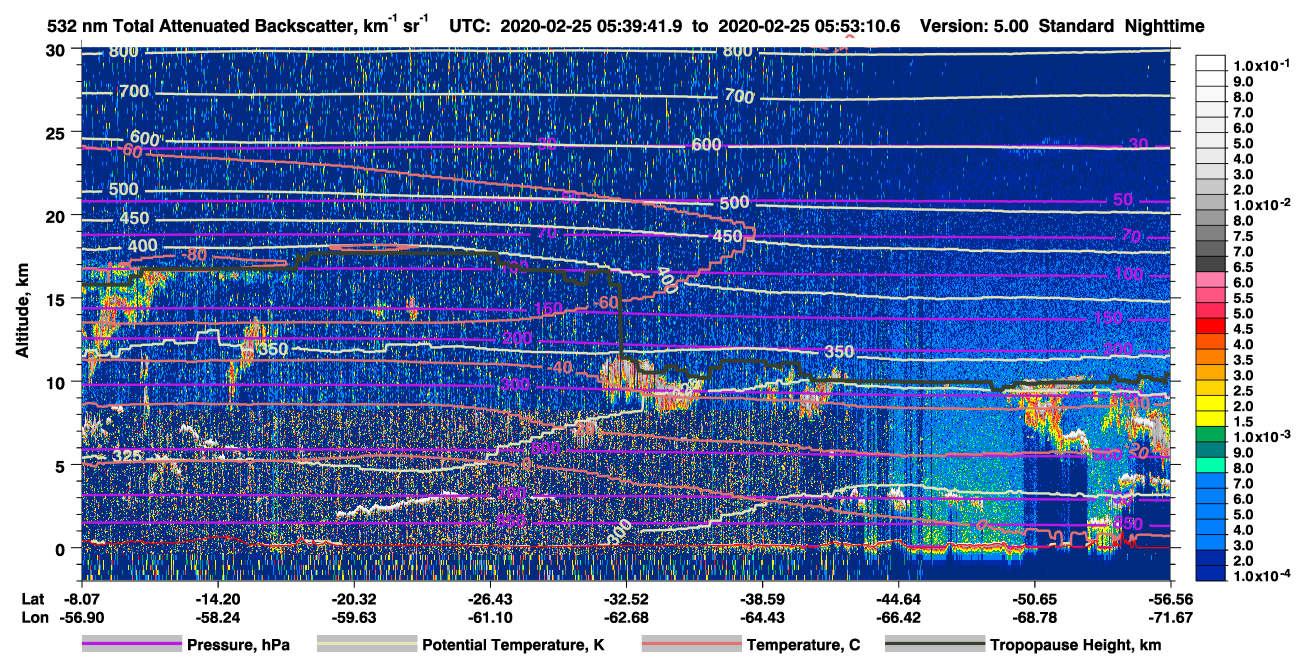Image resolution: width=1300 pixels, height=667 pixels.
Task: Click the 'Temperature, C' legend label
Action: pos(805,646)
